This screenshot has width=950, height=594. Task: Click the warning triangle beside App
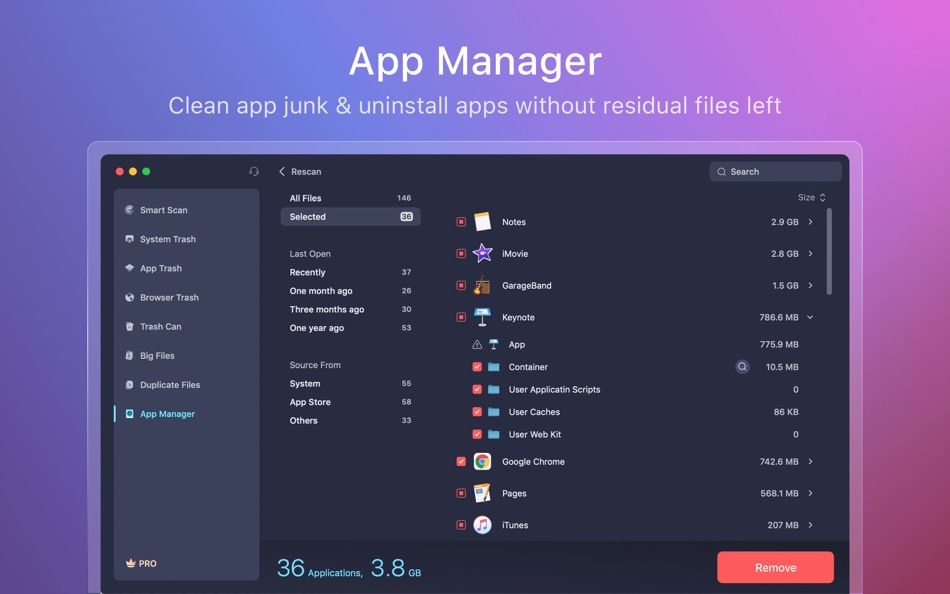pos(477,344)
